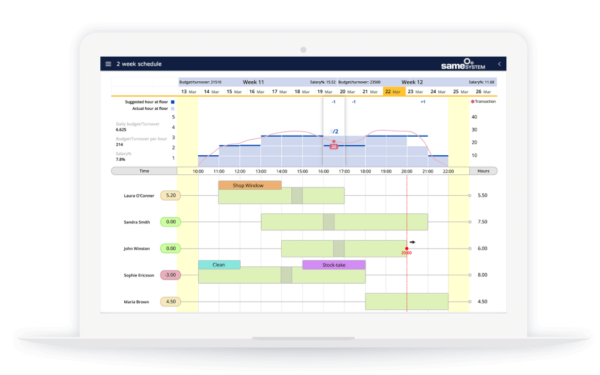600x375 pixels.
Task: Click the break block in John Winston's shift
Action: coord(339,248)
